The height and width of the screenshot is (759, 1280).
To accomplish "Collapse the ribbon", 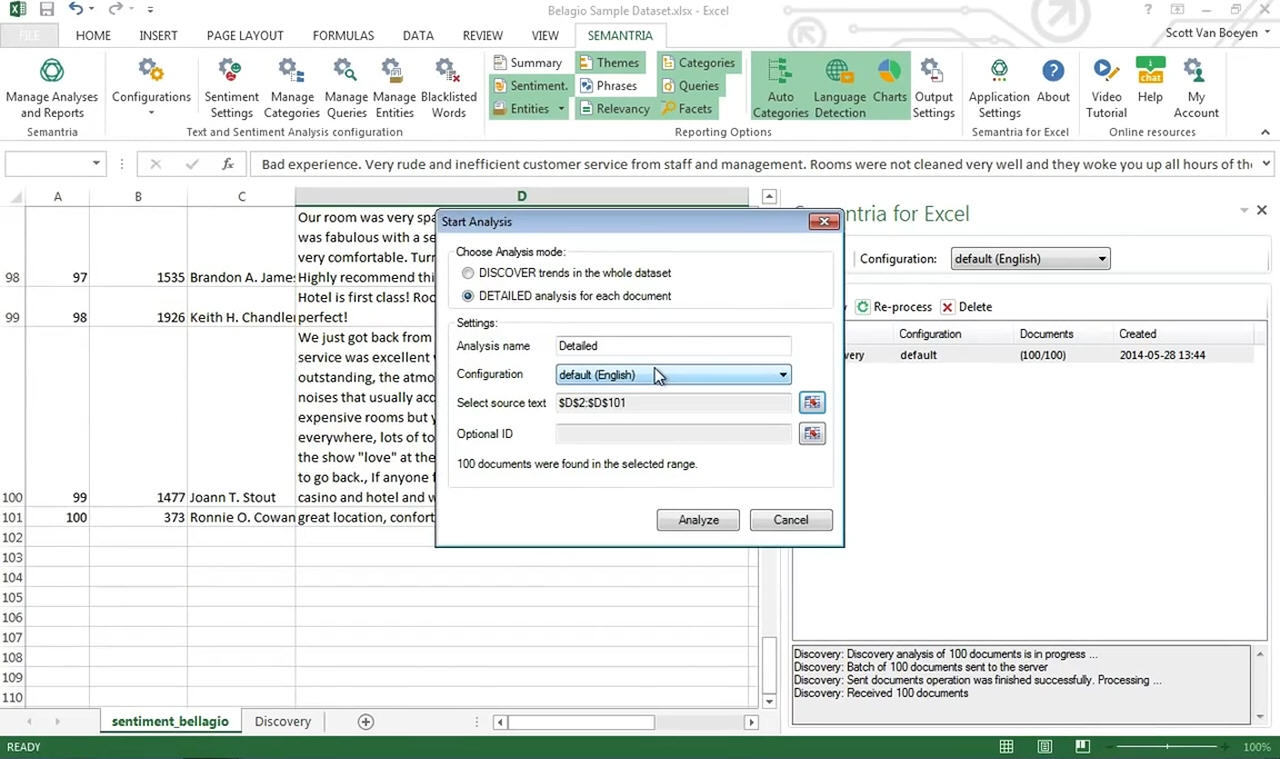I will pos(1265,132).
